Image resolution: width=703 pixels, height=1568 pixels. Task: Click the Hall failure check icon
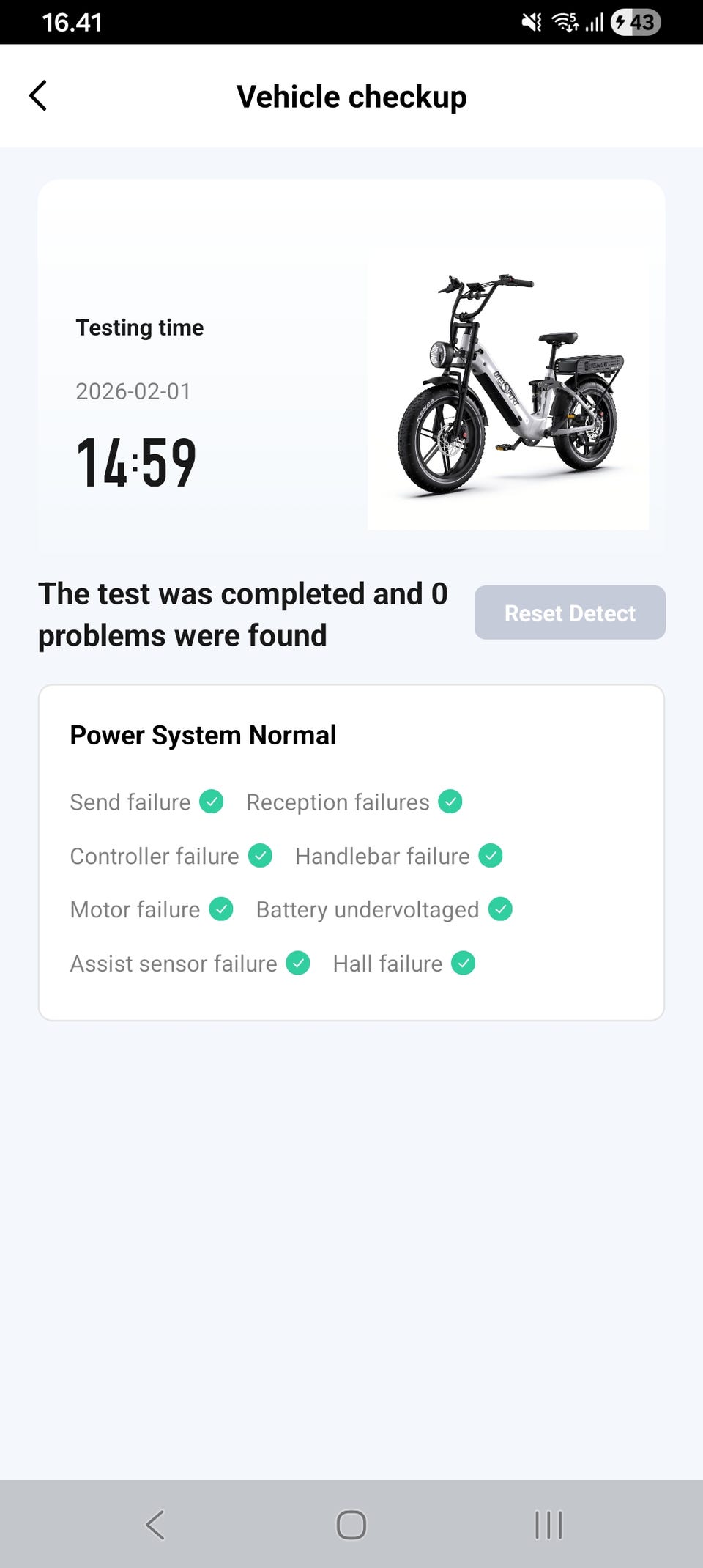click(x=464, y=963)
